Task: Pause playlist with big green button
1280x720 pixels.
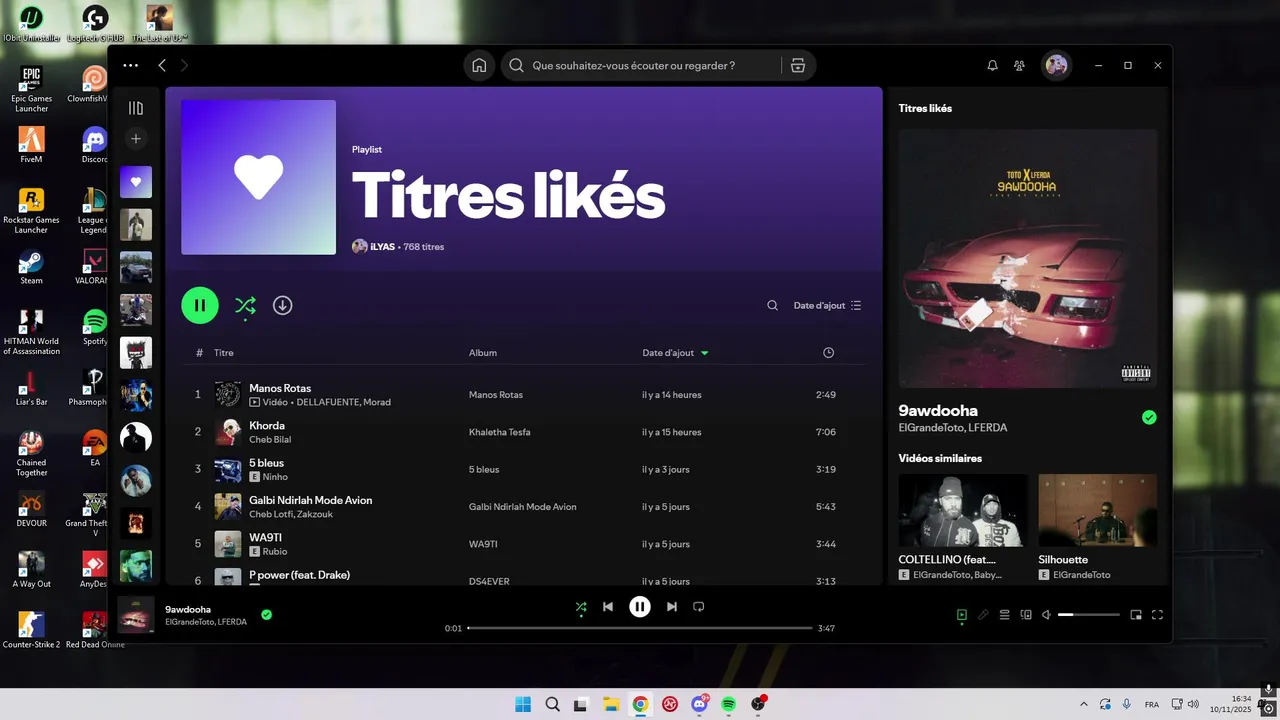Action: (200, 305)
